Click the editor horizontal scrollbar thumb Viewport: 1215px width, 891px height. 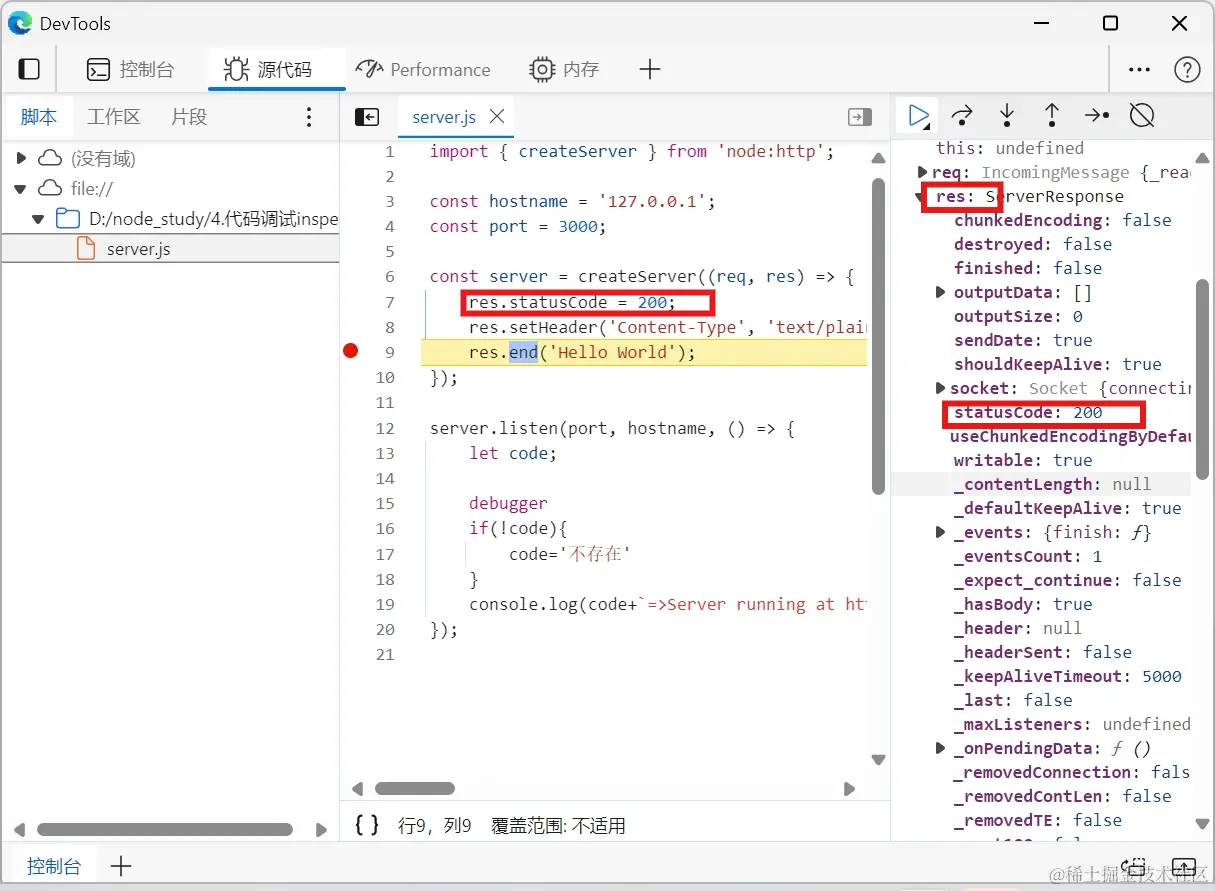coord(414,788)
